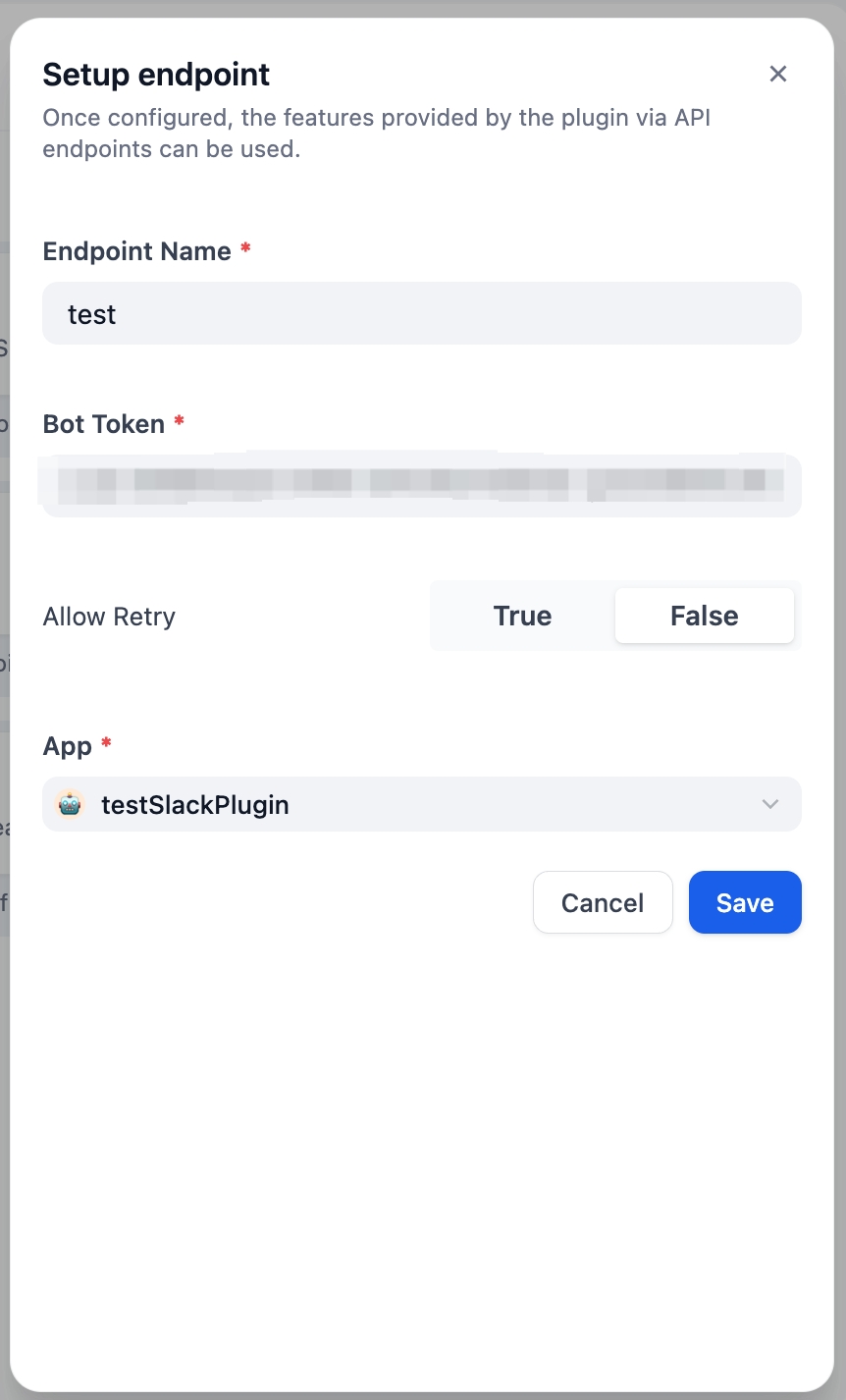This screenshot has width=846, height=1400.
Task: Expand the App picker to change apps
Action: click(x=421, y=804)
